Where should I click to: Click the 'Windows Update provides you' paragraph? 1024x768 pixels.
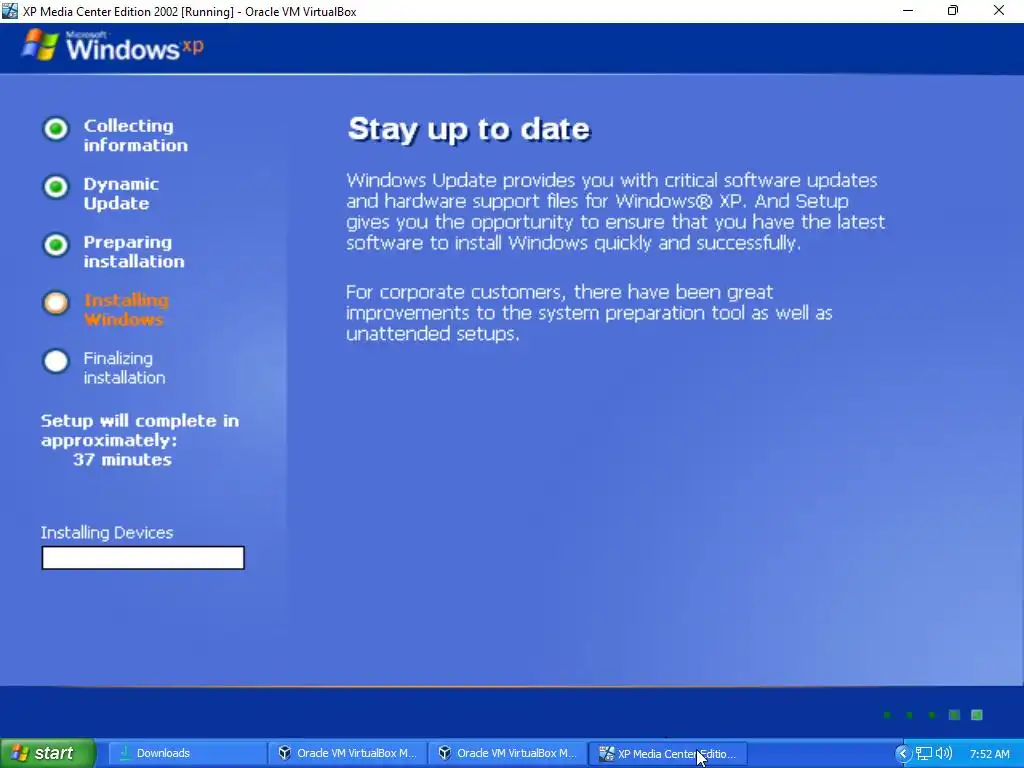(x=616, y=212)
